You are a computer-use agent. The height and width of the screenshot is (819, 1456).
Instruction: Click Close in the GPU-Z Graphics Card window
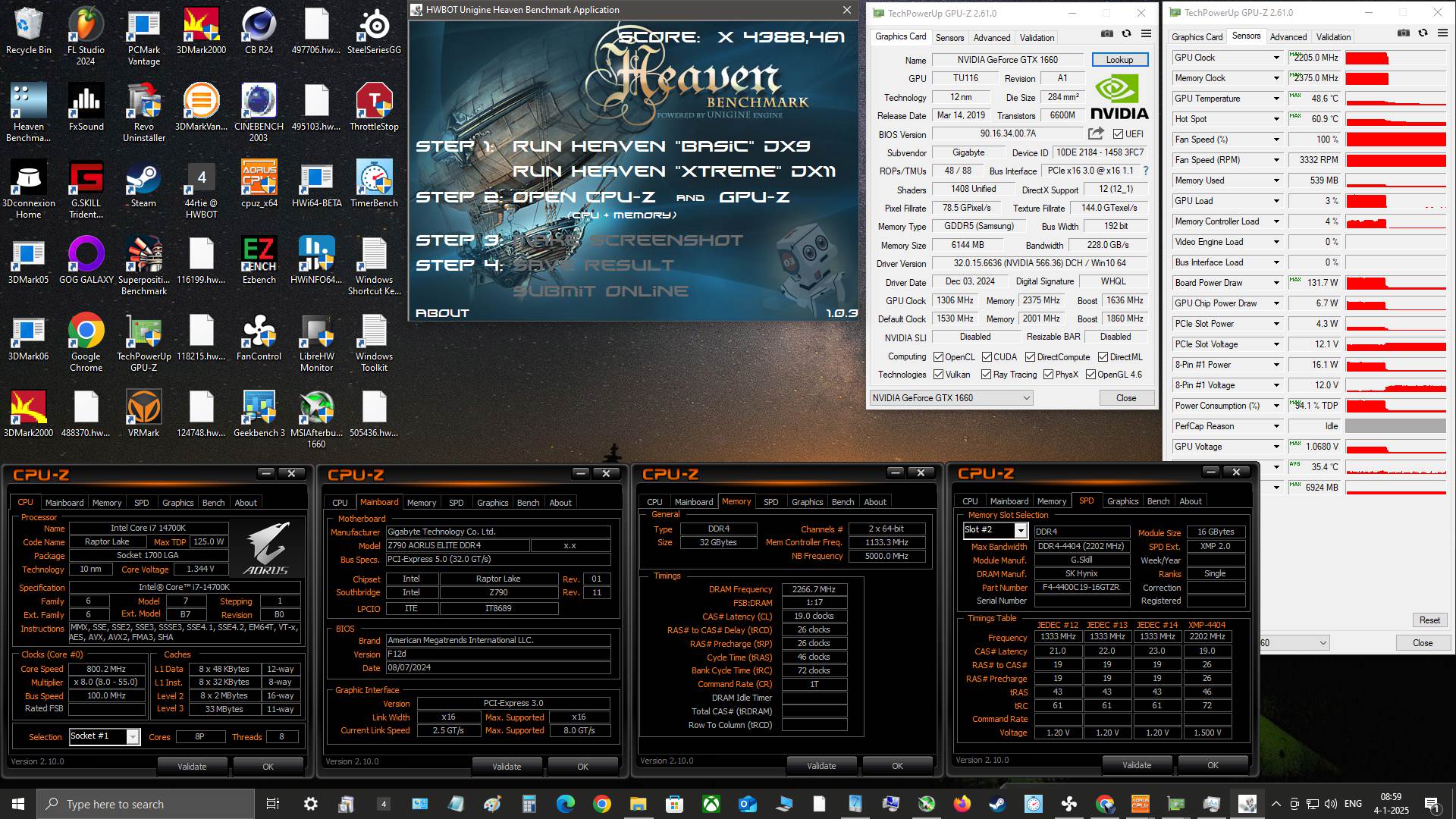click(1126, 398)
